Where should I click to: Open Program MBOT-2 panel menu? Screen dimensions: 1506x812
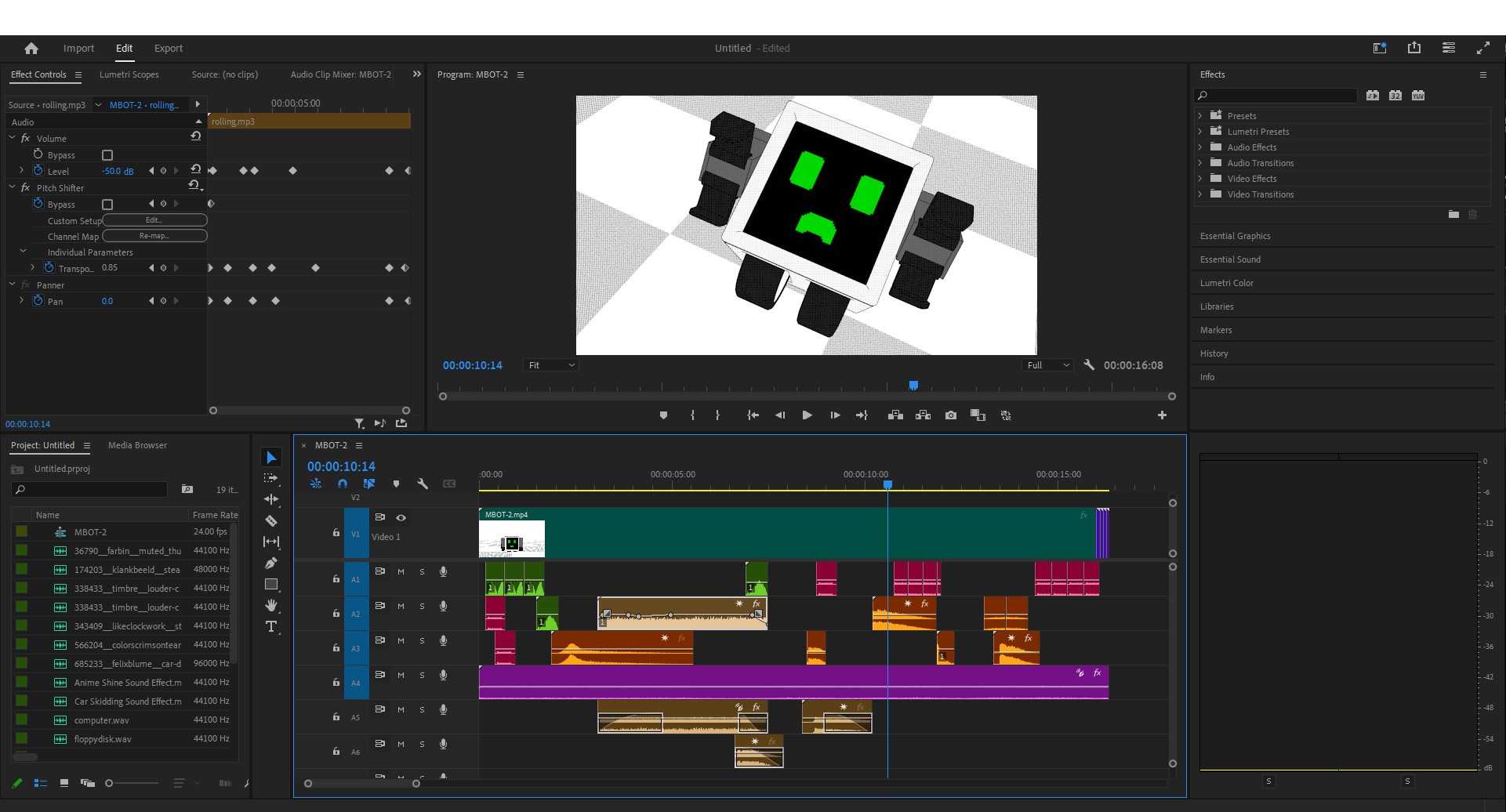pos(520,74)
